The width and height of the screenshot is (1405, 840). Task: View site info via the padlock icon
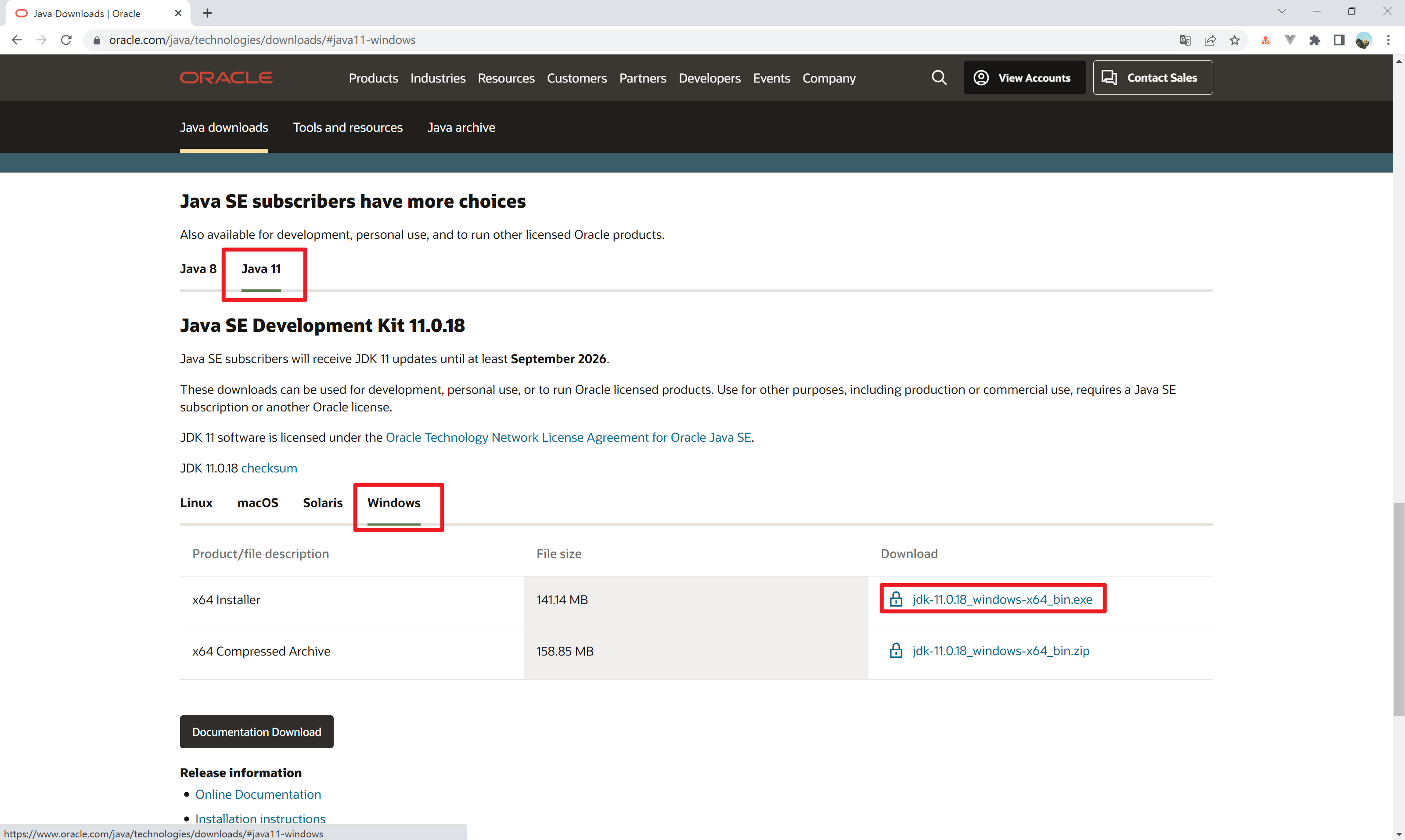(96, 40)
